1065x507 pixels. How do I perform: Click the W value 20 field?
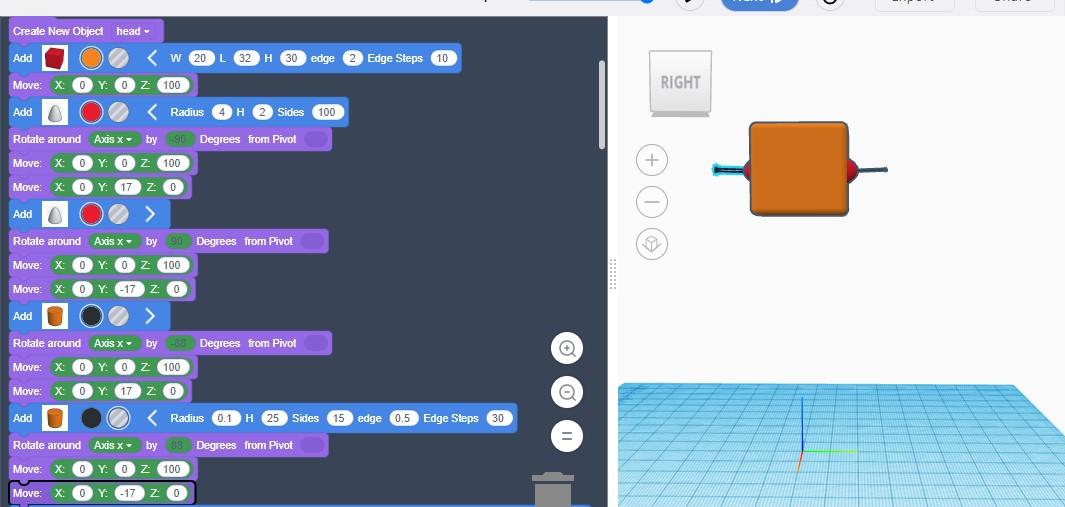tap(200, 58)
